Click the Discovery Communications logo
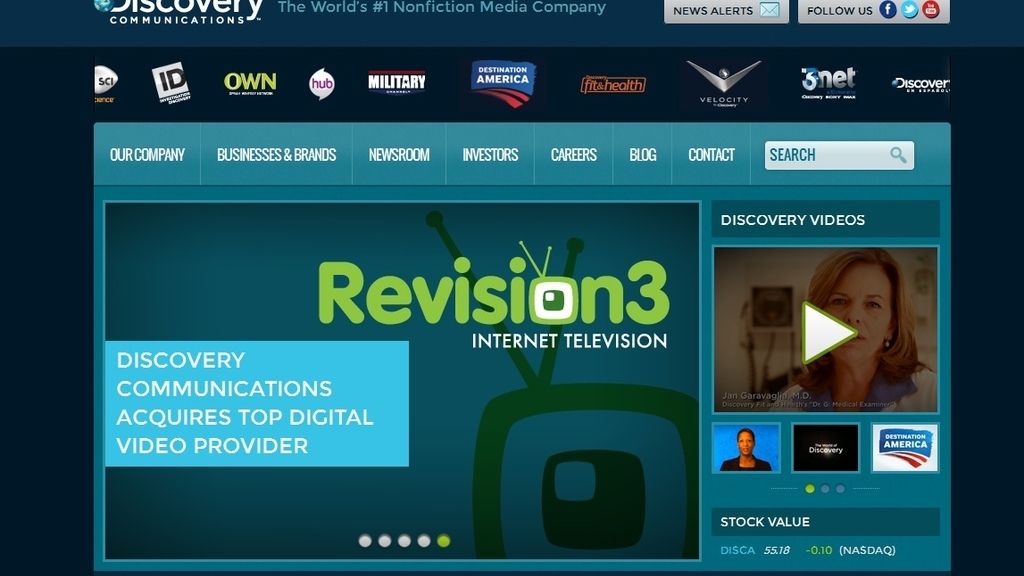 coord(178,11)
